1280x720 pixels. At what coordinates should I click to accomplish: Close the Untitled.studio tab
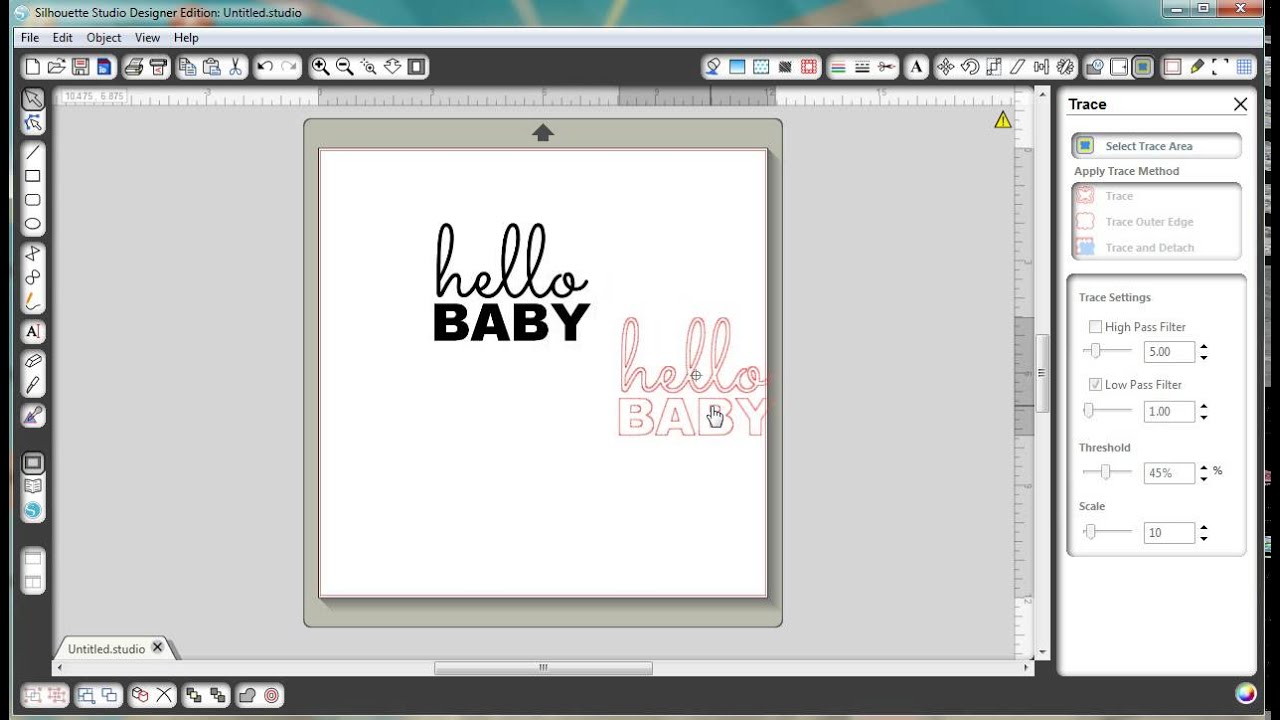pos(157,648)
